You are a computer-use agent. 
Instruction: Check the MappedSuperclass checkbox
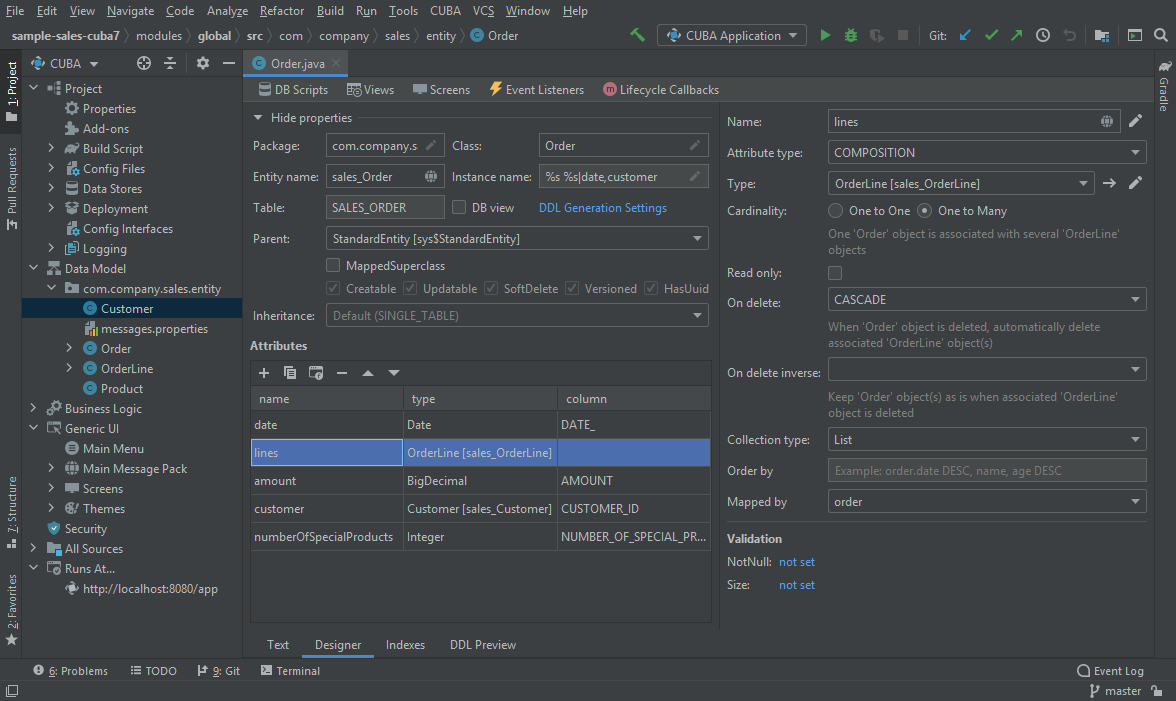(x=333, y=266)
